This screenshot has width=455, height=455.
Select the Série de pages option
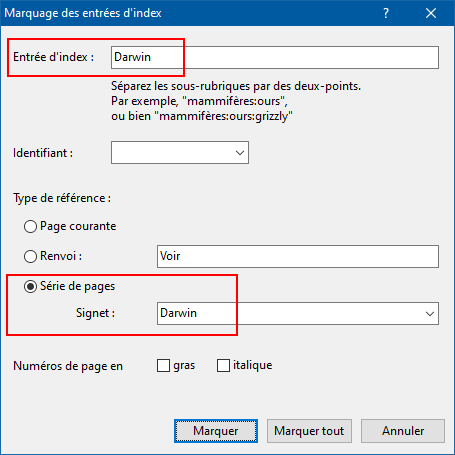30,286
